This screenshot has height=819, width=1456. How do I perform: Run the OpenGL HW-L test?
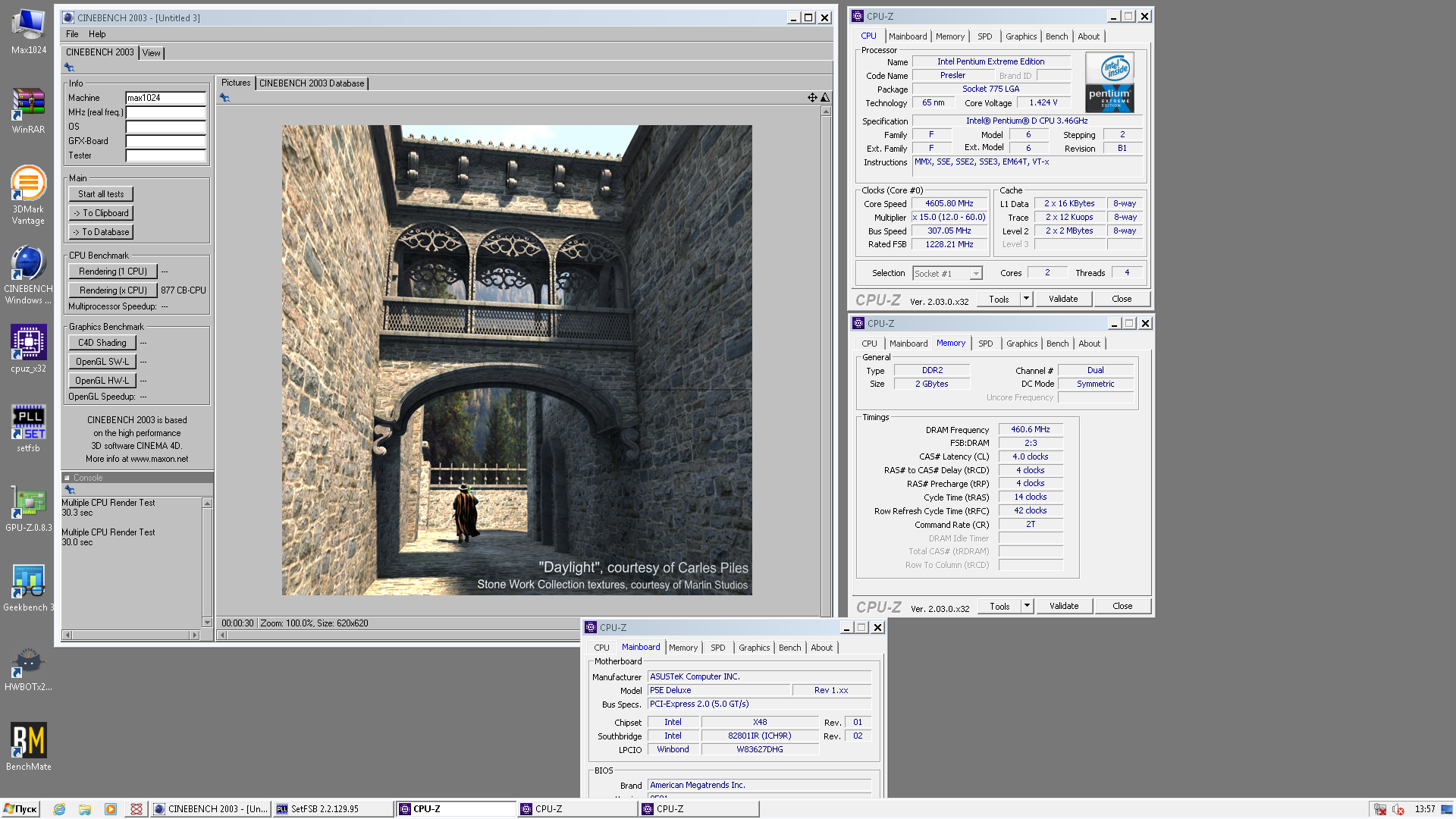(x=102, y=381)
